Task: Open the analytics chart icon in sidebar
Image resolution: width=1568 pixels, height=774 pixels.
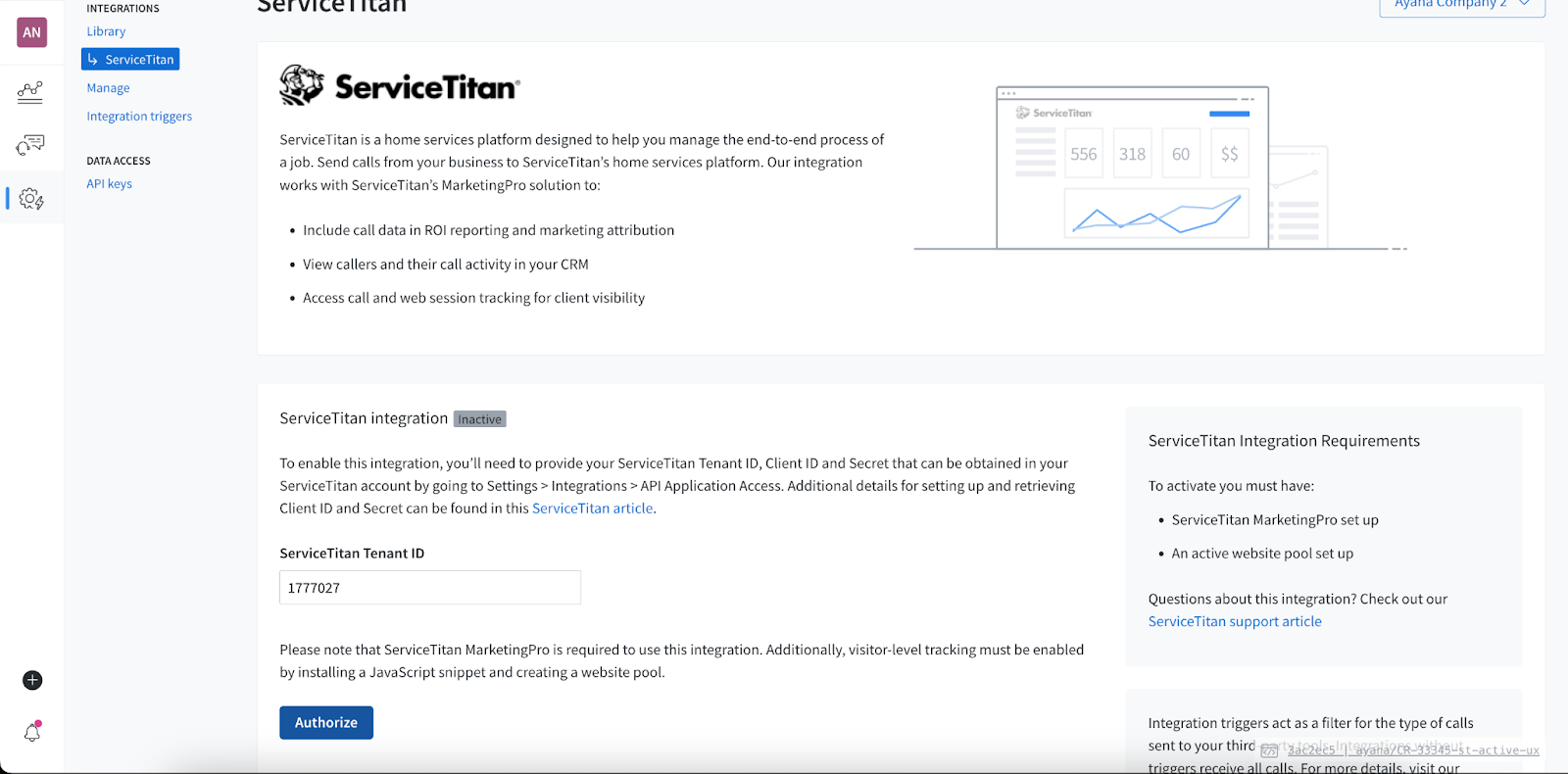Action: (x=30, y=92)
